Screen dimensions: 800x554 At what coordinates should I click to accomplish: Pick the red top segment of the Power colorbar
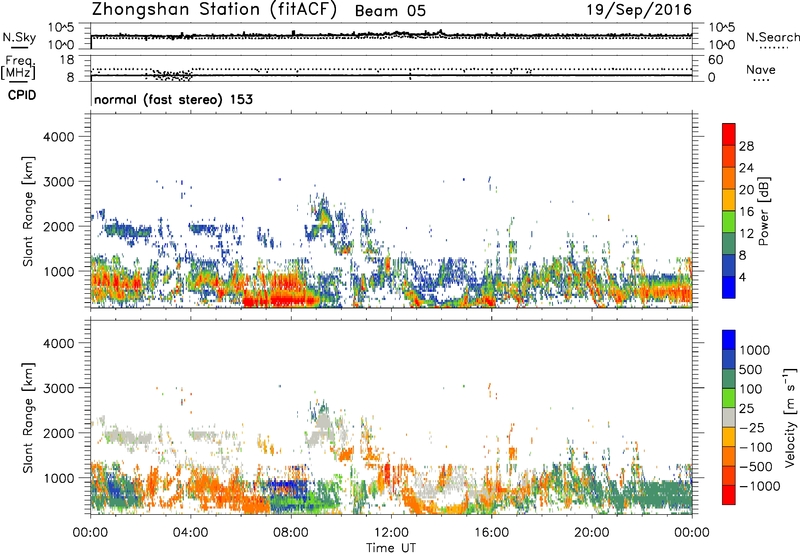pos(729,134)
